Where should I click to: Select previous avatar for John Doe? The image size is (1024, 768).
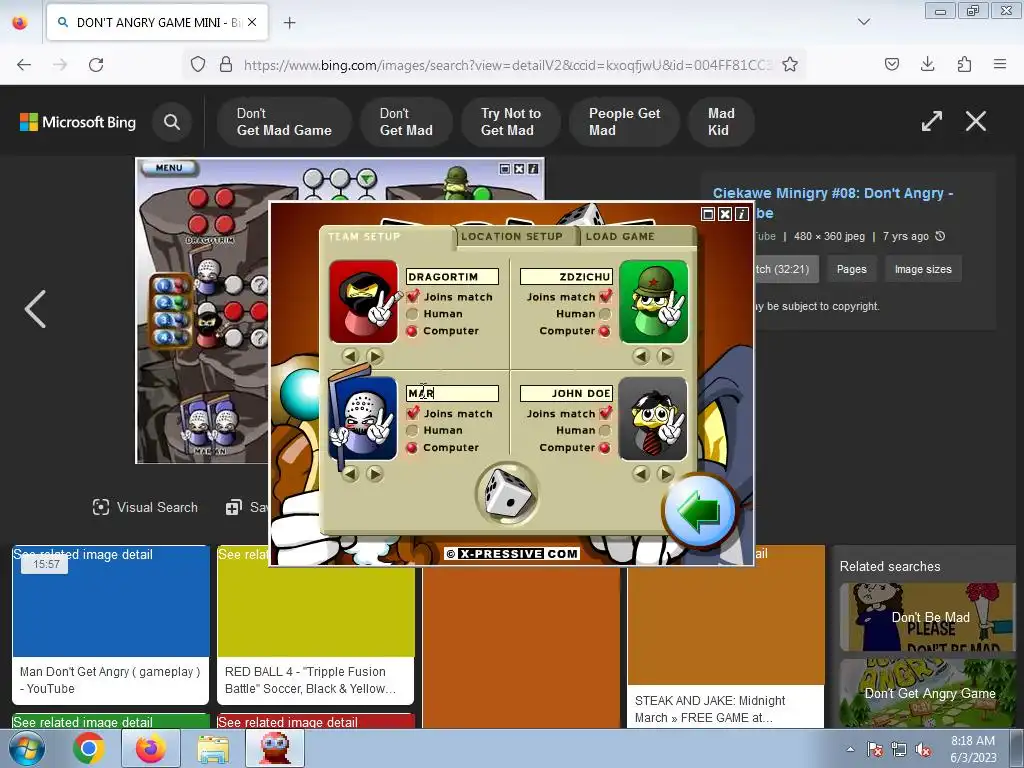(x=641, y=473)
